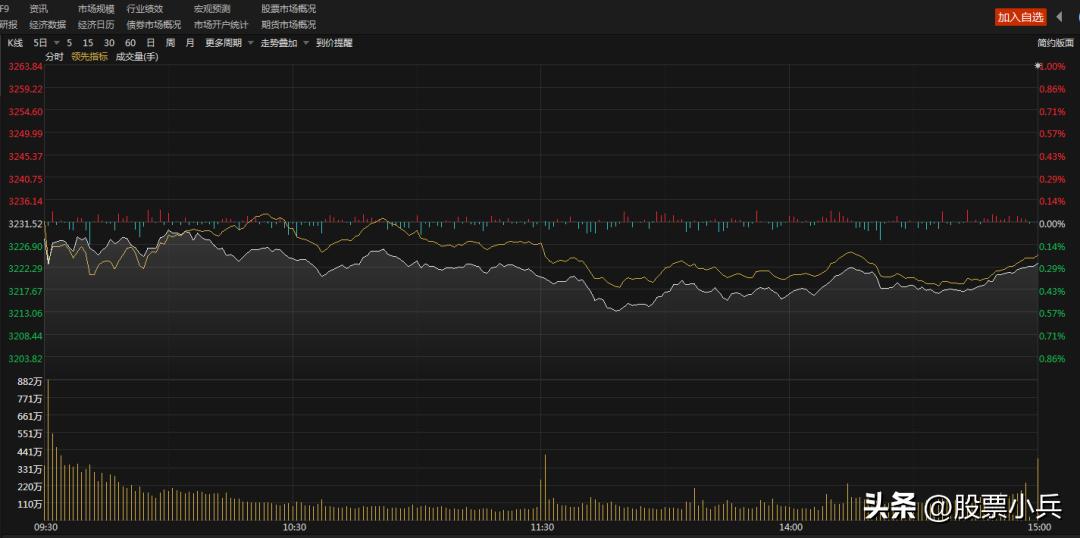Open the dropdown arrow next to 5日
The image size is (1080, 538).
(56, 43)
